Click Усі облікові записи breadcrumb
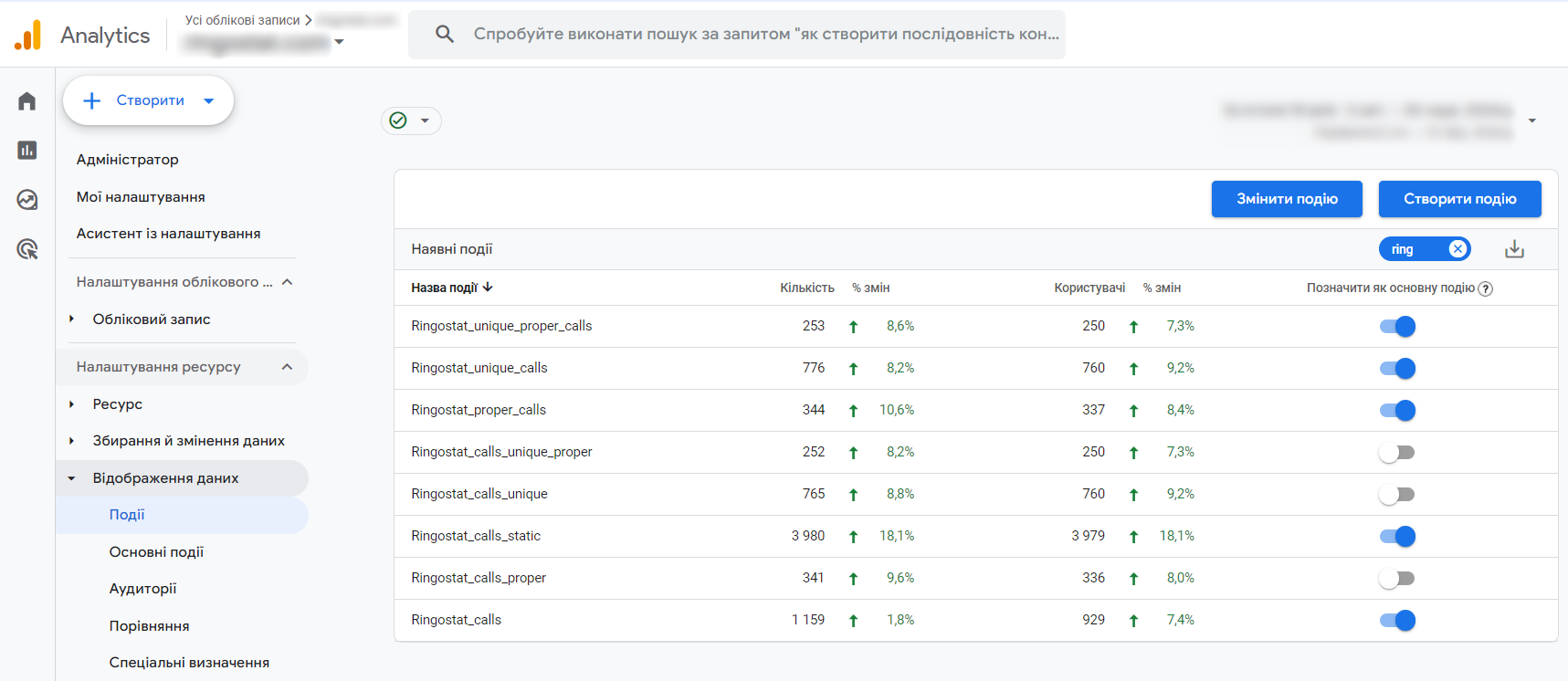 pos(242,20)
